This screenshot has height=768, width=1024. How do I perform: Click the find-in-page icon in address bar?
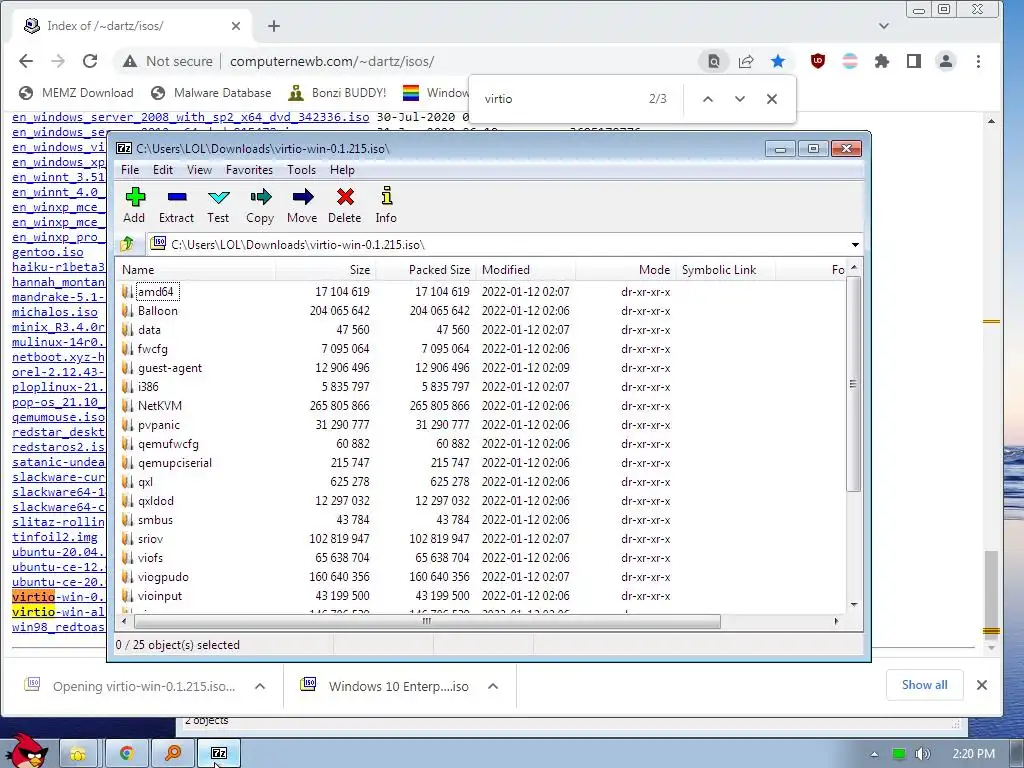tap(714, 61)
